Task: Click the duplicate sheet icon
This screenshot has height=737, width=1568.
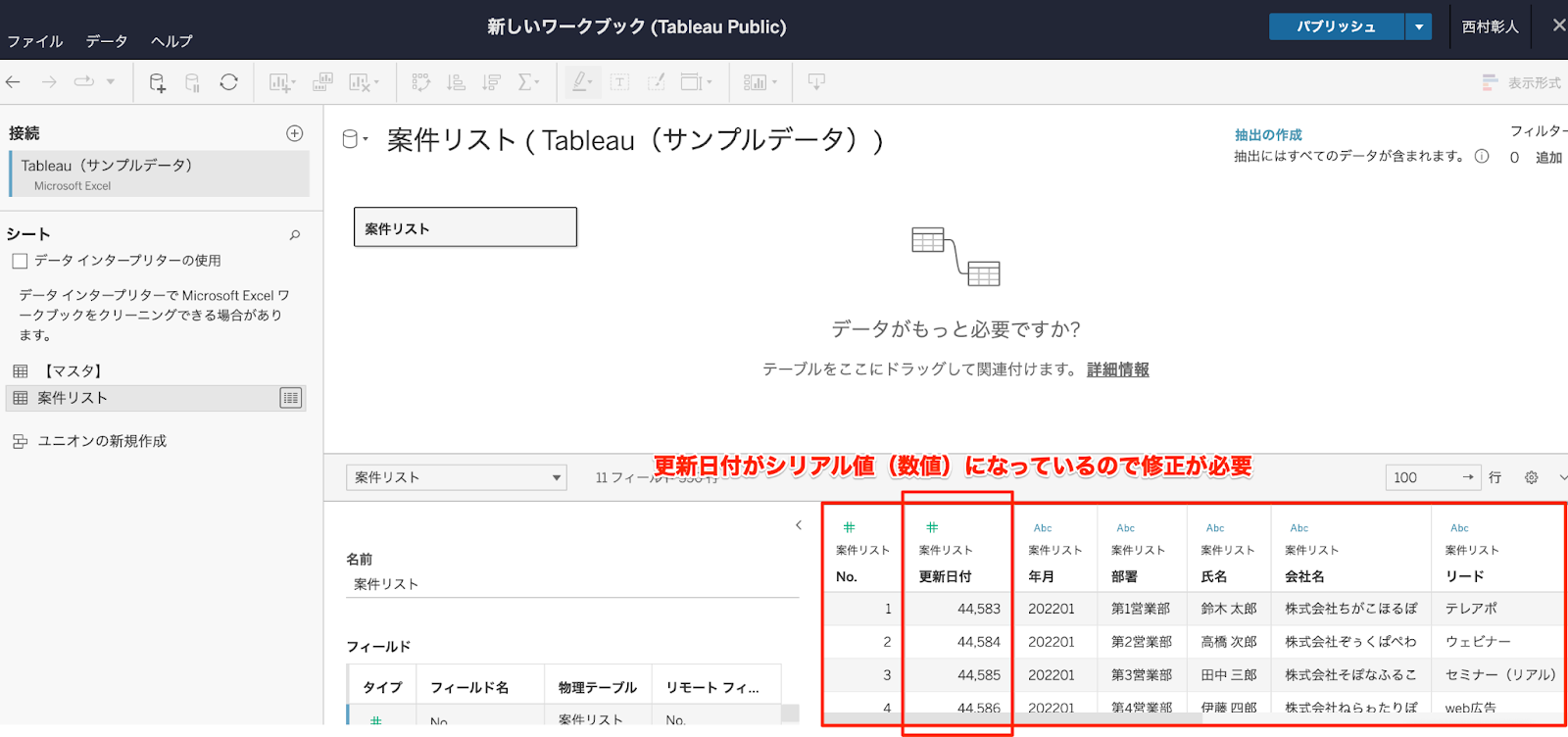Action: [x=322, y=82]
